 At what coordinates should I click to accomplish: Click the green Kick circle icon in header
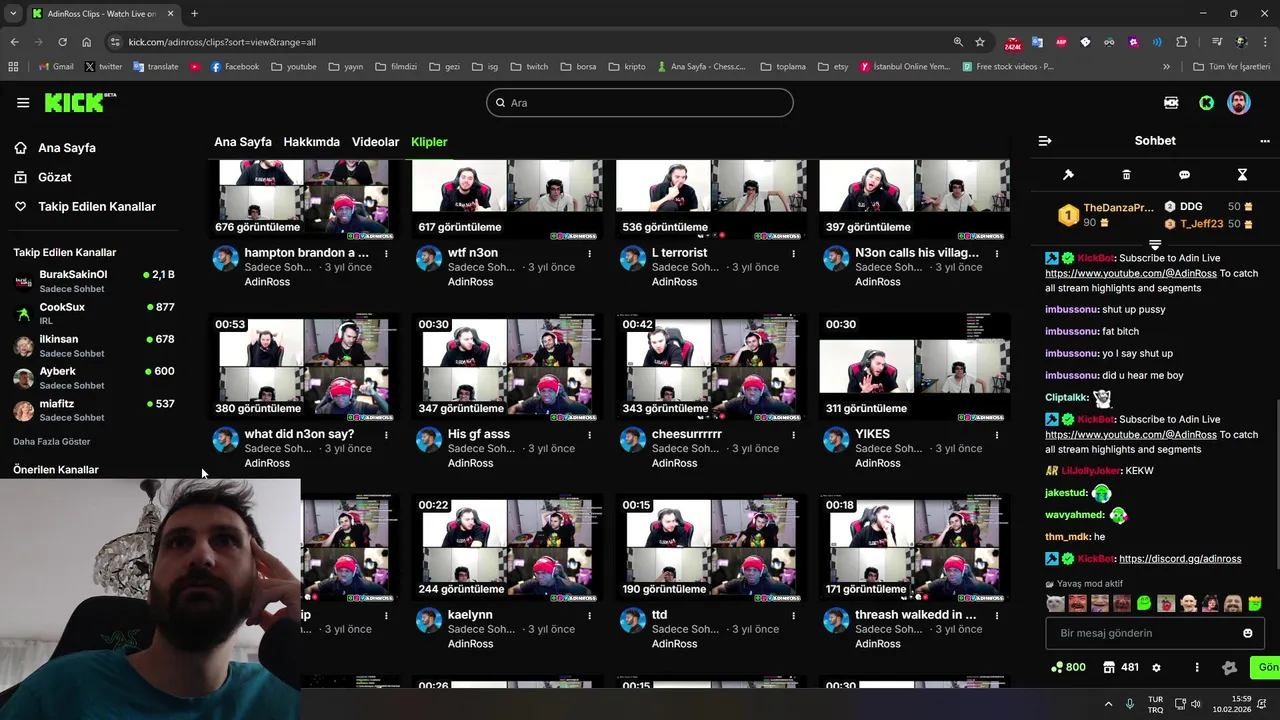pyautogui.click(x=1207, y=102)
